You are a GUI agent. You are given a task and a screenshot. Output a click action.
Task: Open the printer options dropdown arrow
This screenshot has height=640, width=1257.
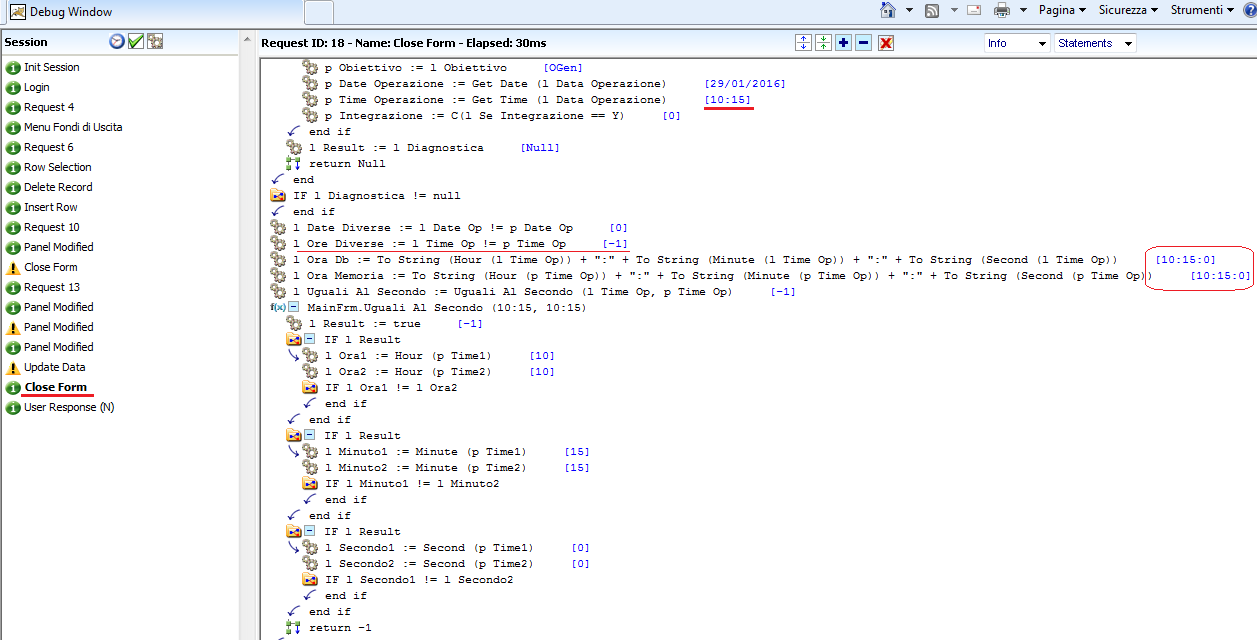[x=1023, y=10]
